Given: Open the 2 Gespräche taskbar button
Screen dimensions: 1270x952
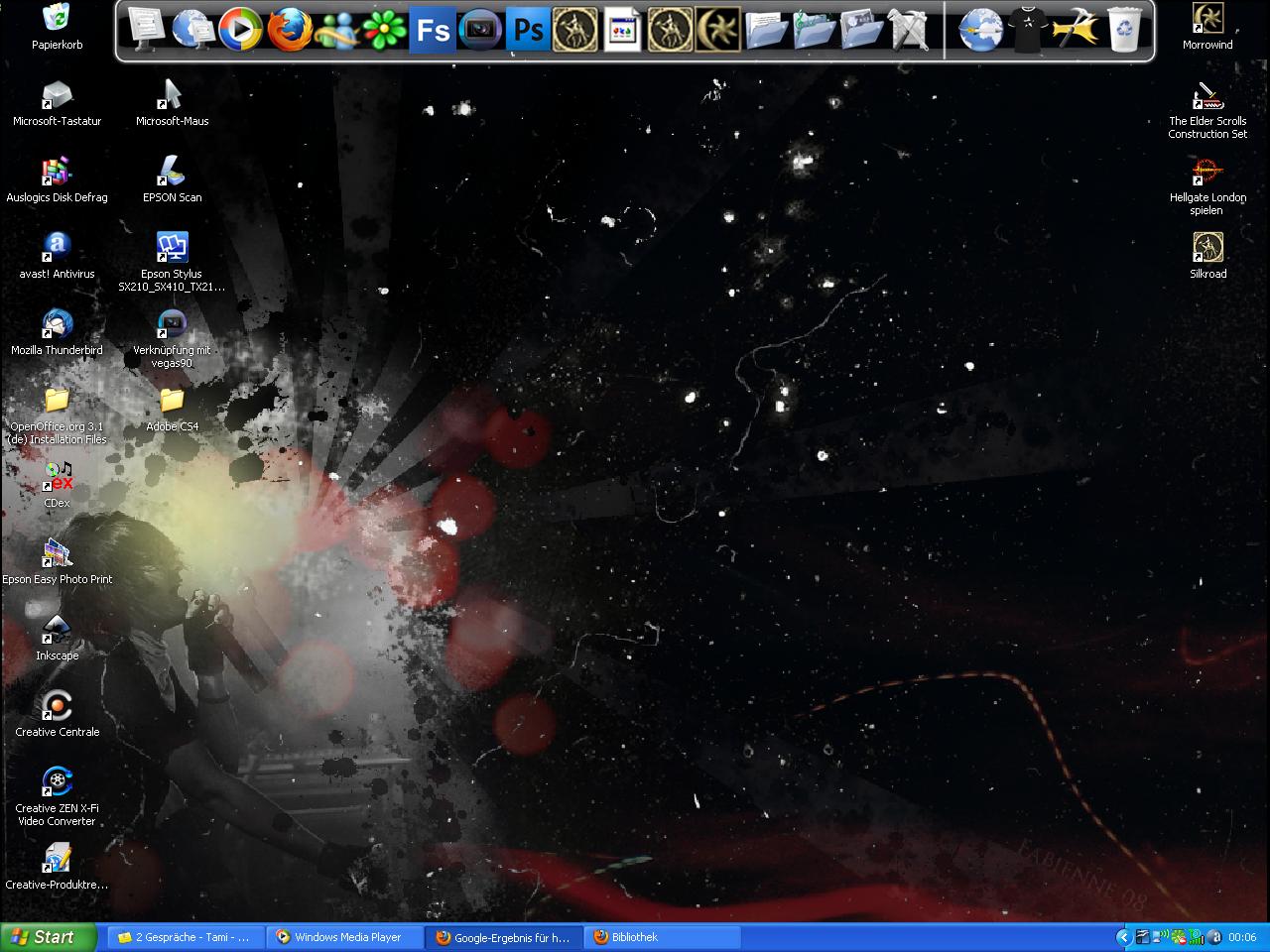Looking at the screenshot, I should tap(185, 937).
